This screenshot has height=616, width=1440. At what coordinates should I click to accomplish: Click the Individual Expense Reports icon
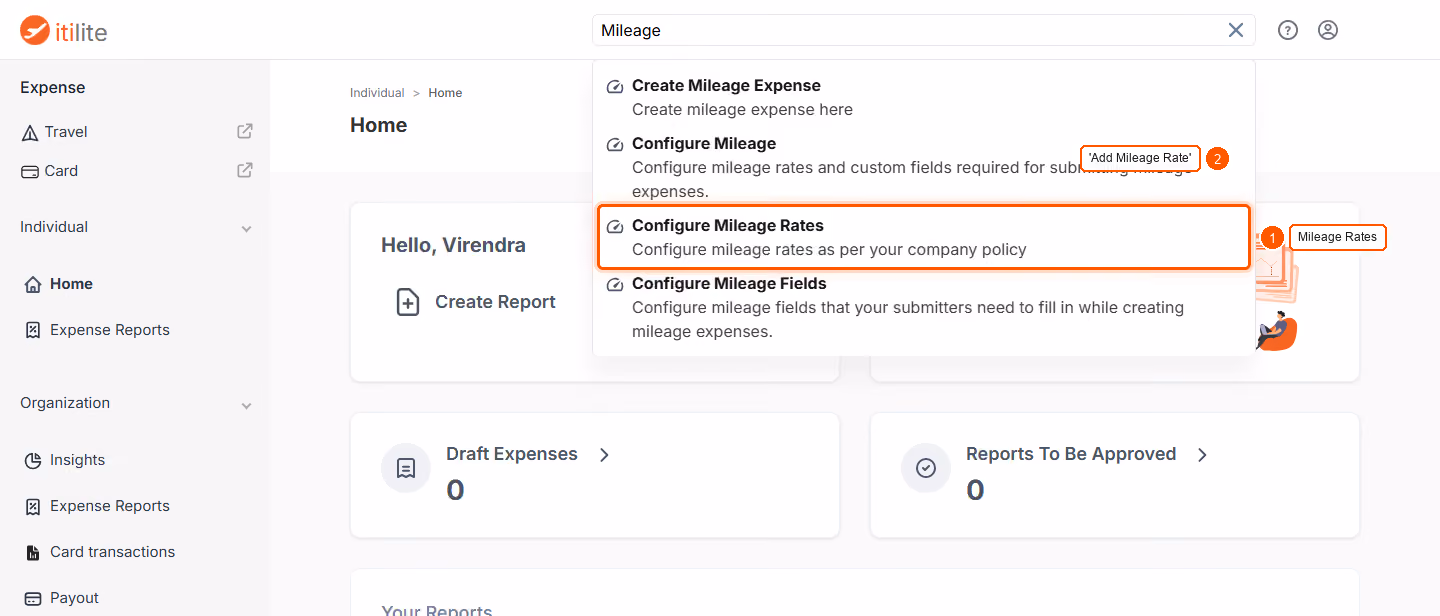[32, 330]
